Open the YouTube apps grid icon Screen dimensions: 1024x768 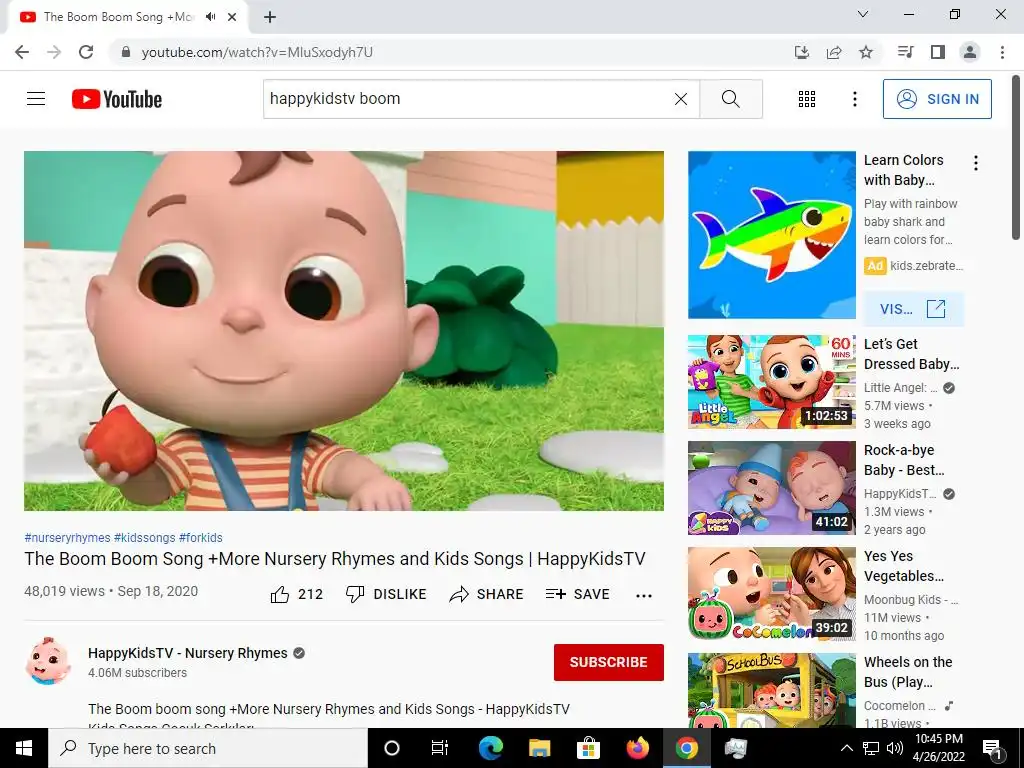(x=807, y=99)
